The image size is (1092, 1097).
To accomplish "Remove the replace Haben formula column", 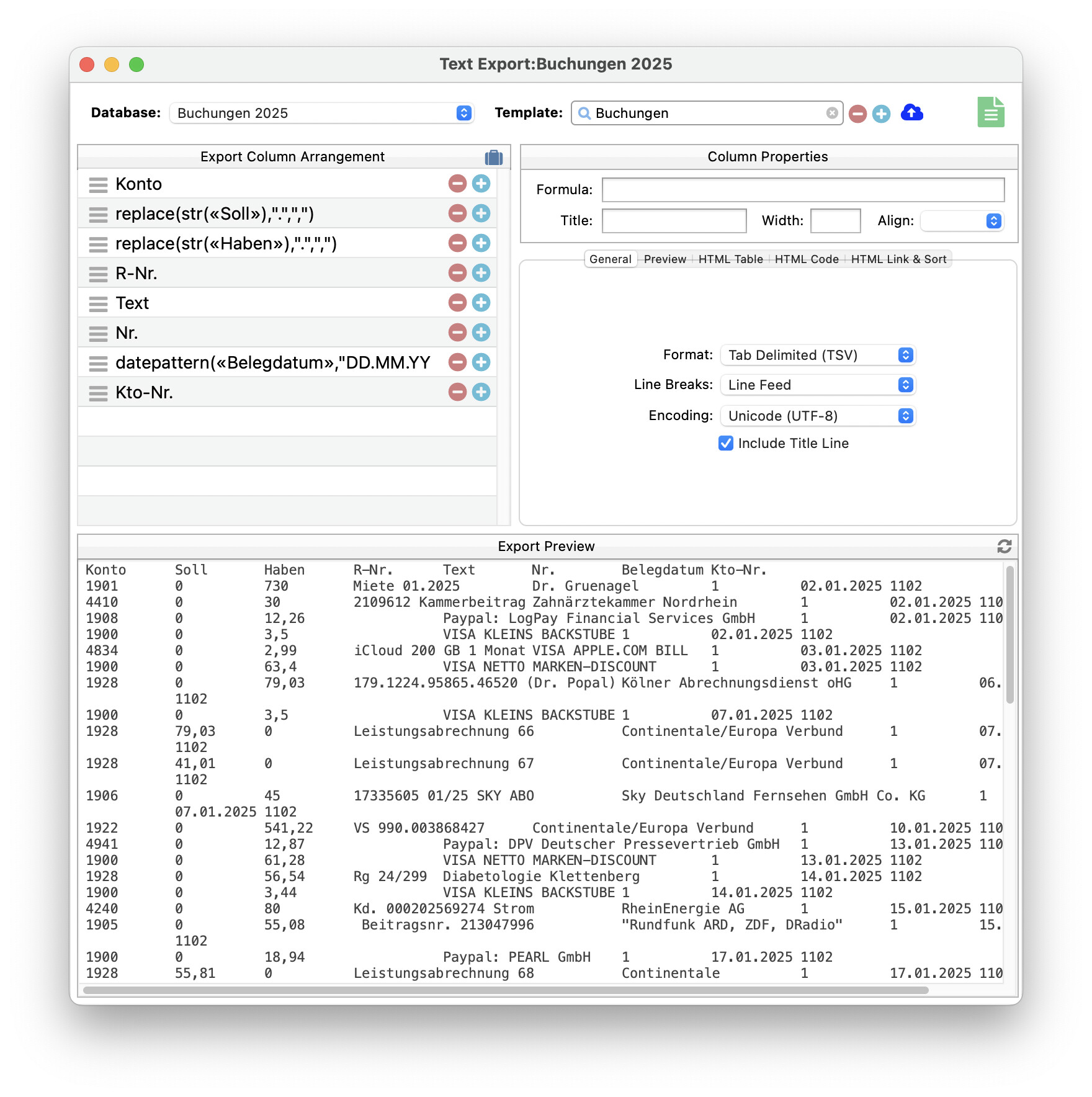I will [457, 243].
